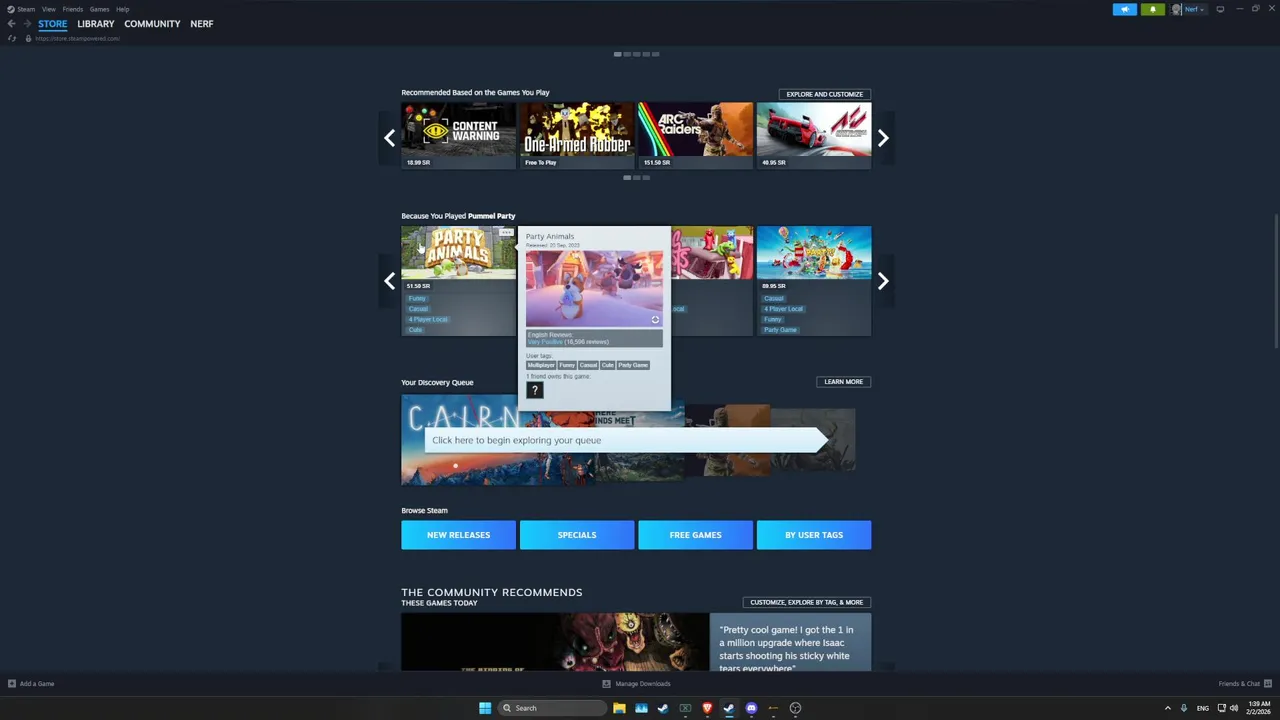1280x720 pixels.
Task: Click Add a Game
Action: (30, 684)
